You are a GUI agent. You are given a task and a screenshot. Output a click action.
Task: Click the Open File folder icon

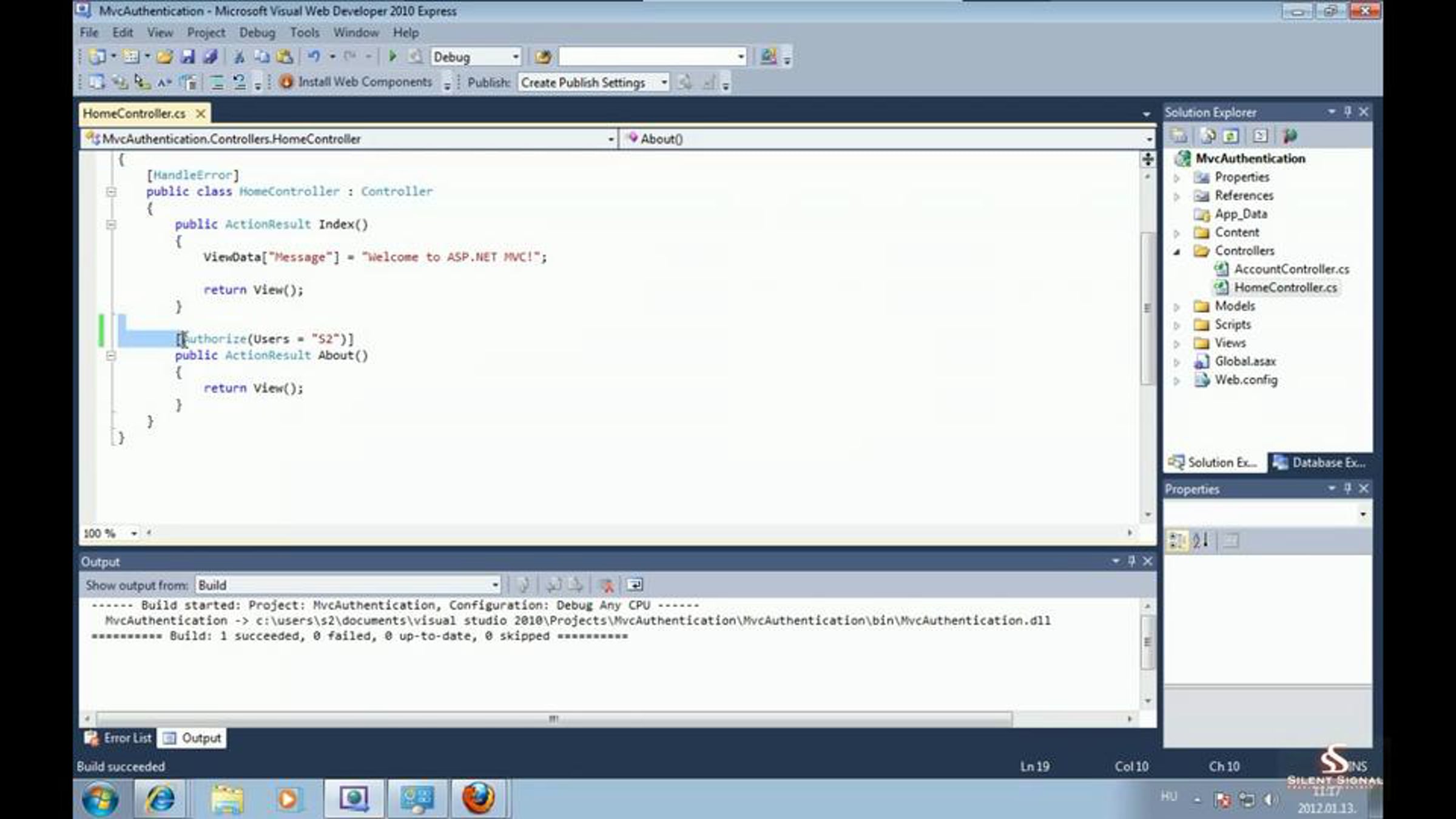pyautogui.click(x=164, y=57)
